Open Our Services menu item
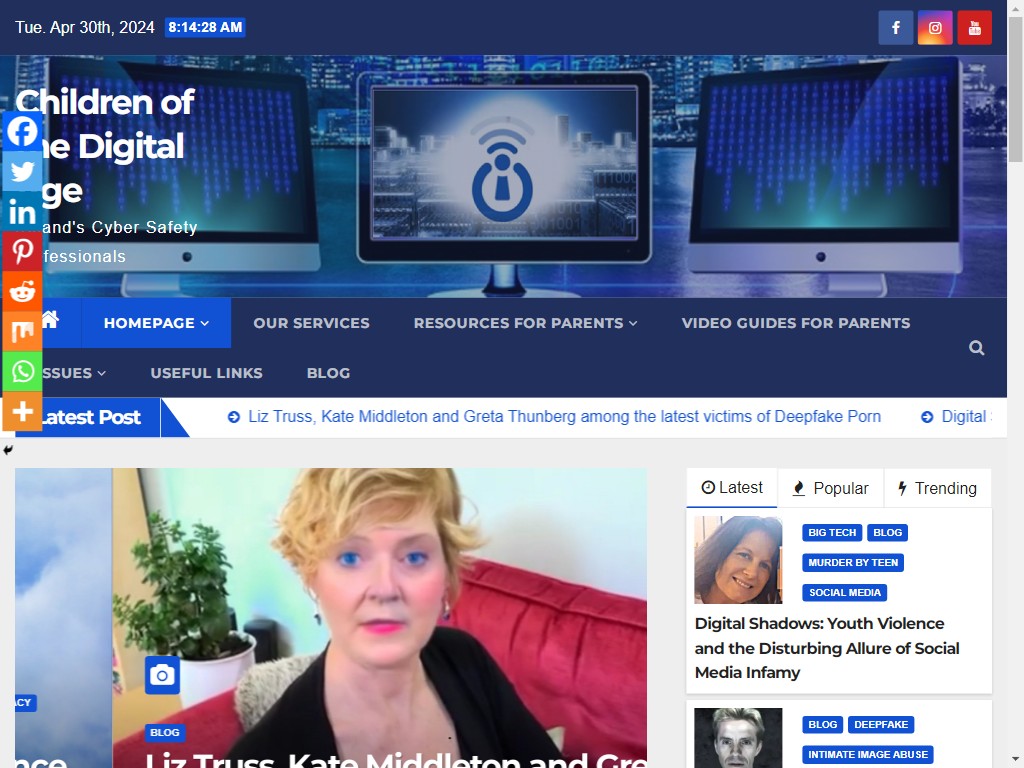 312,323
